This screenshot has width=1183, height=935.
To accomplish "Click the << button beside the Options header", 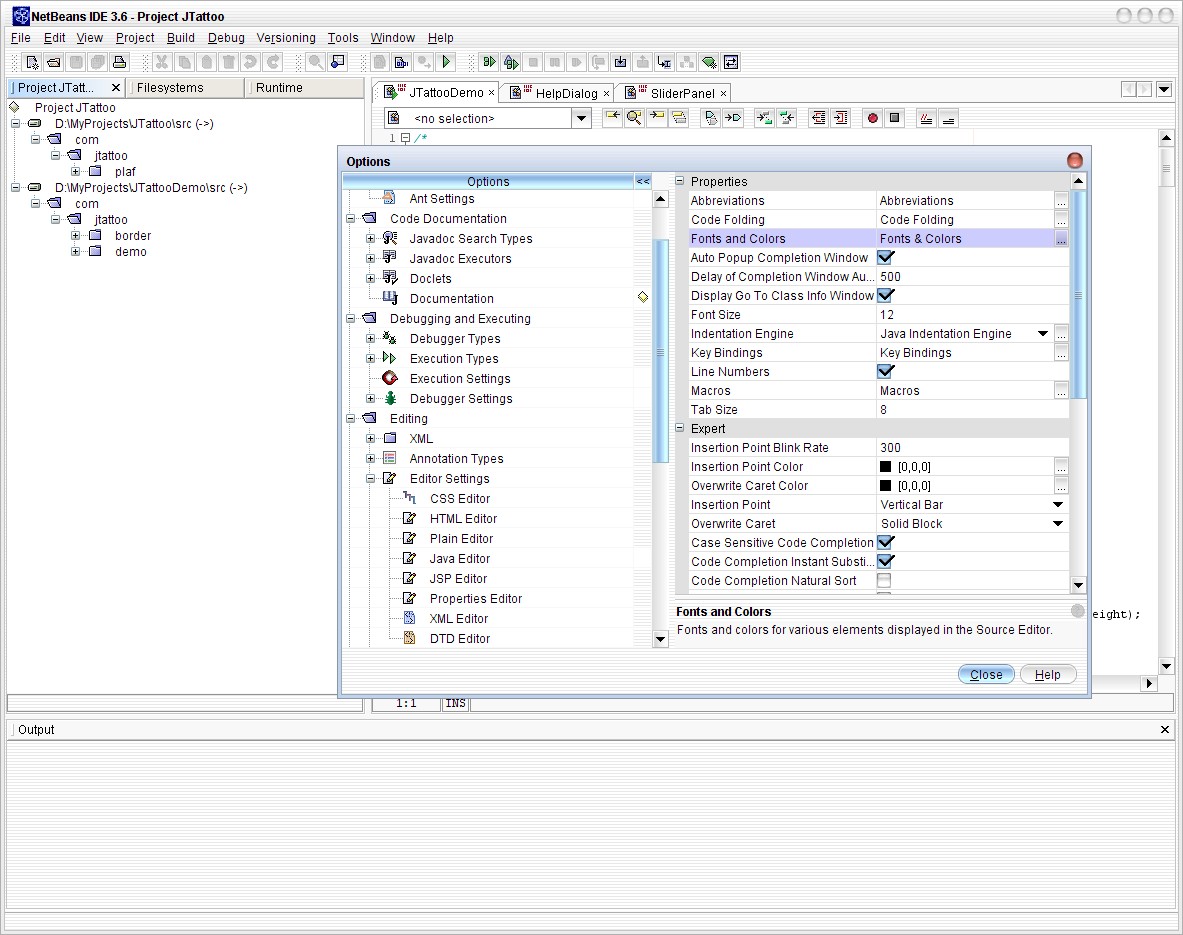I will point(643,181).
